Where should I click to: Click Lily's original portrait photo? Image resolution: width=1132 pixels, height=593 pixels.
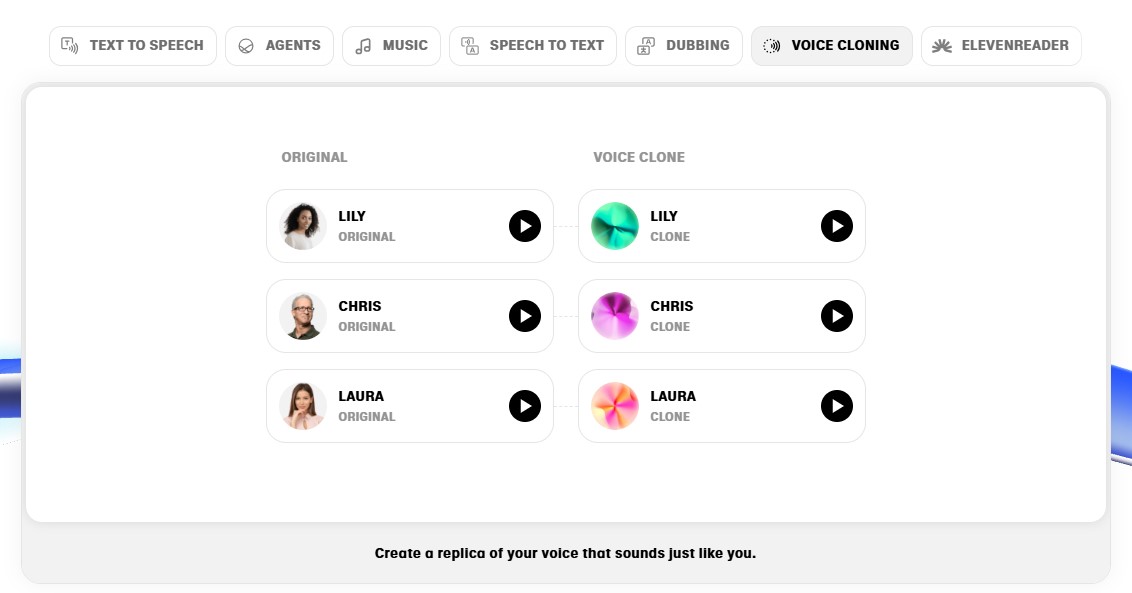[x=303, y=226]
